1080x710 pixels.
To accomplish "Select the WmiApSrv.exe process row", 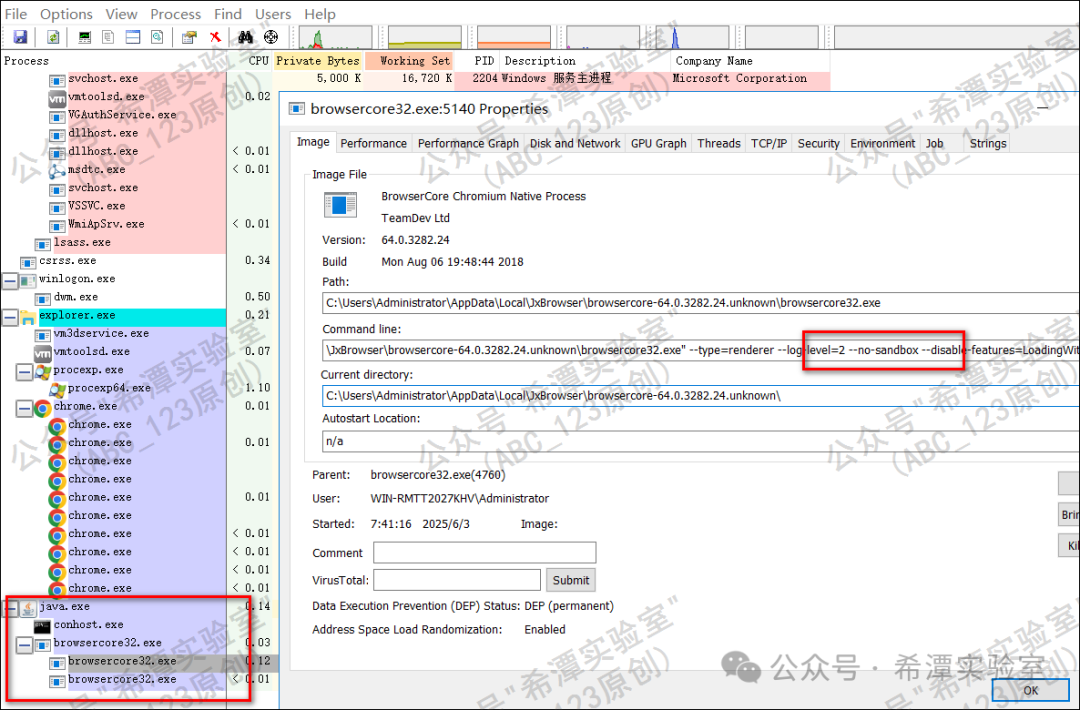I will point(113,225).
